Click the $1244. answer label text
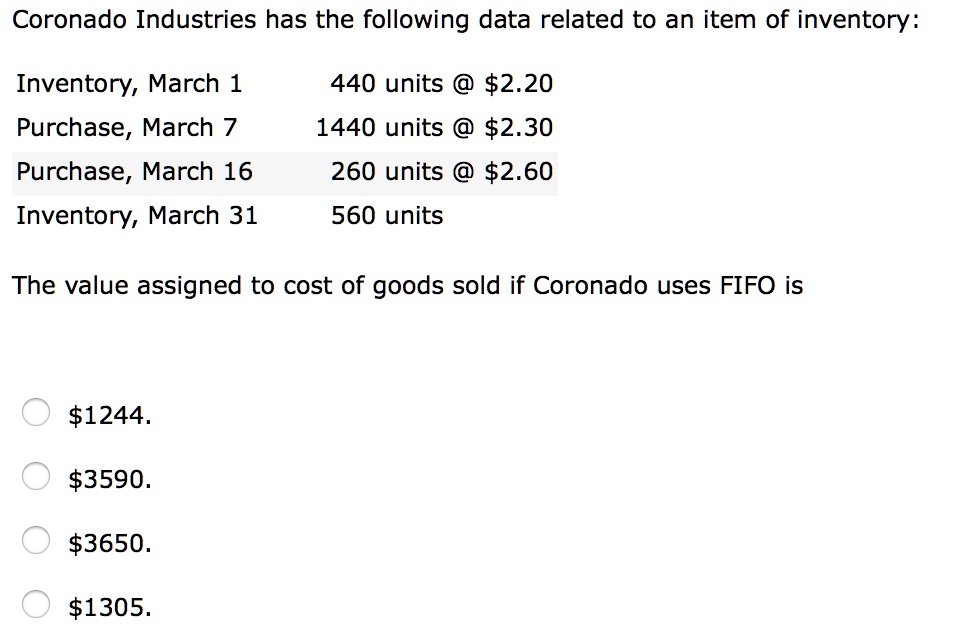This screenshot has height=644, width=954. (x=110, y=416)
